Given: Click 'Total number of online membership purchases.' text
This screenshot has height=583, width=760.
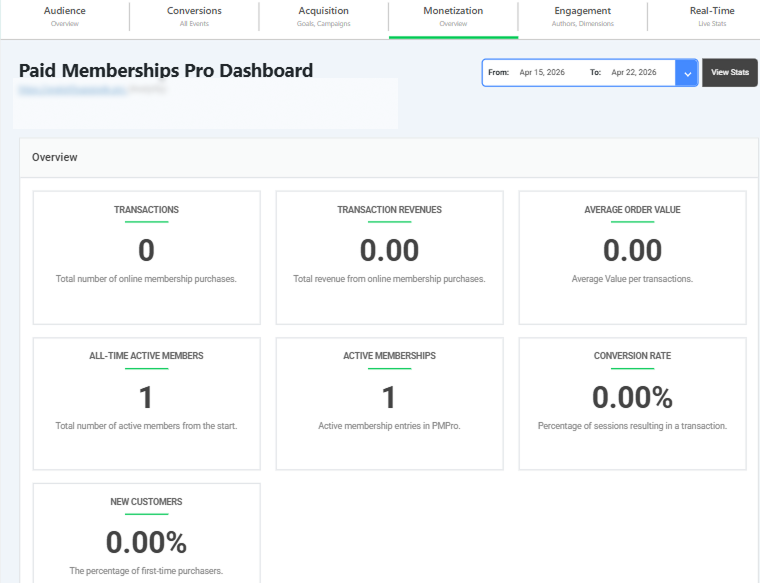Looking at the screenshot, I should click(146, 279).
